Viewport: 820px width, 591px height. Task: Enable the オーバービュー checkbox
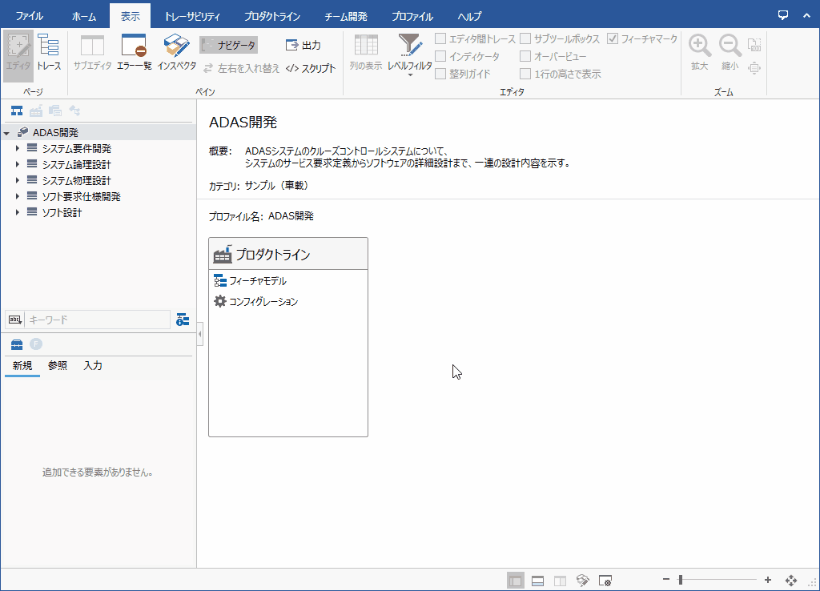coord(525,56)
